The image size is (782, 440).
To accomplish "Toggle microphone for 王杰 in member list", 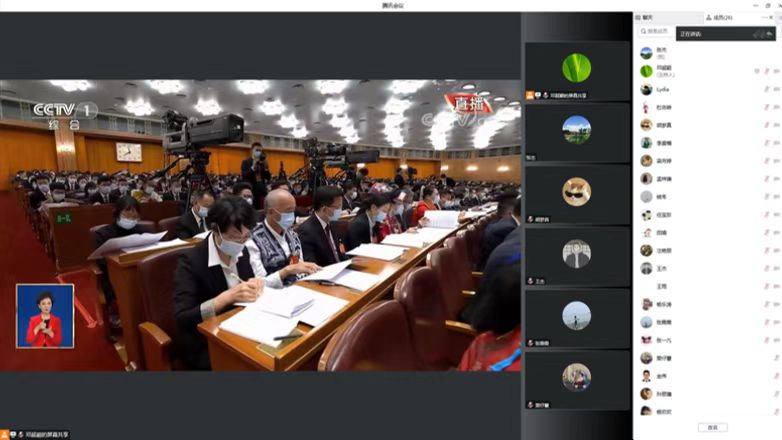I will click(767, 268).
